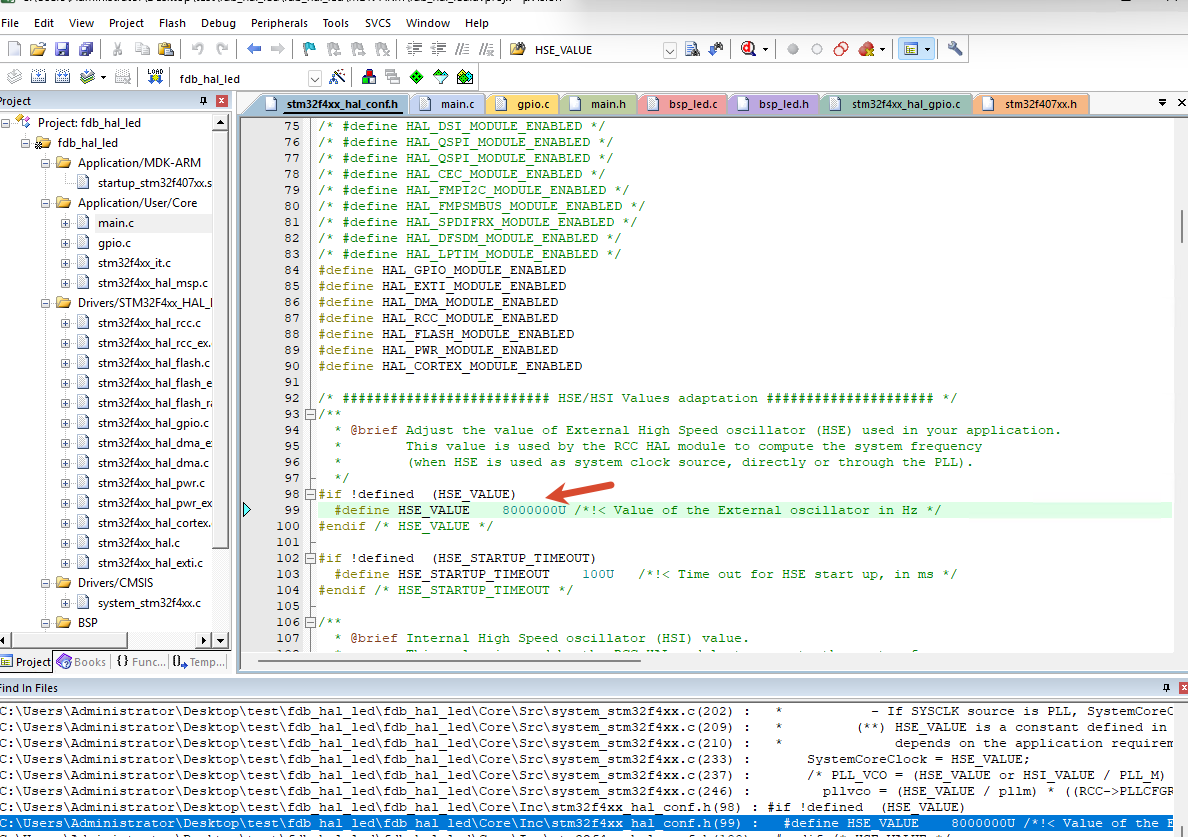This screenshot has height=837, width=1188.
Task: Open the Peripherals menu
Action: pos(280,23)
